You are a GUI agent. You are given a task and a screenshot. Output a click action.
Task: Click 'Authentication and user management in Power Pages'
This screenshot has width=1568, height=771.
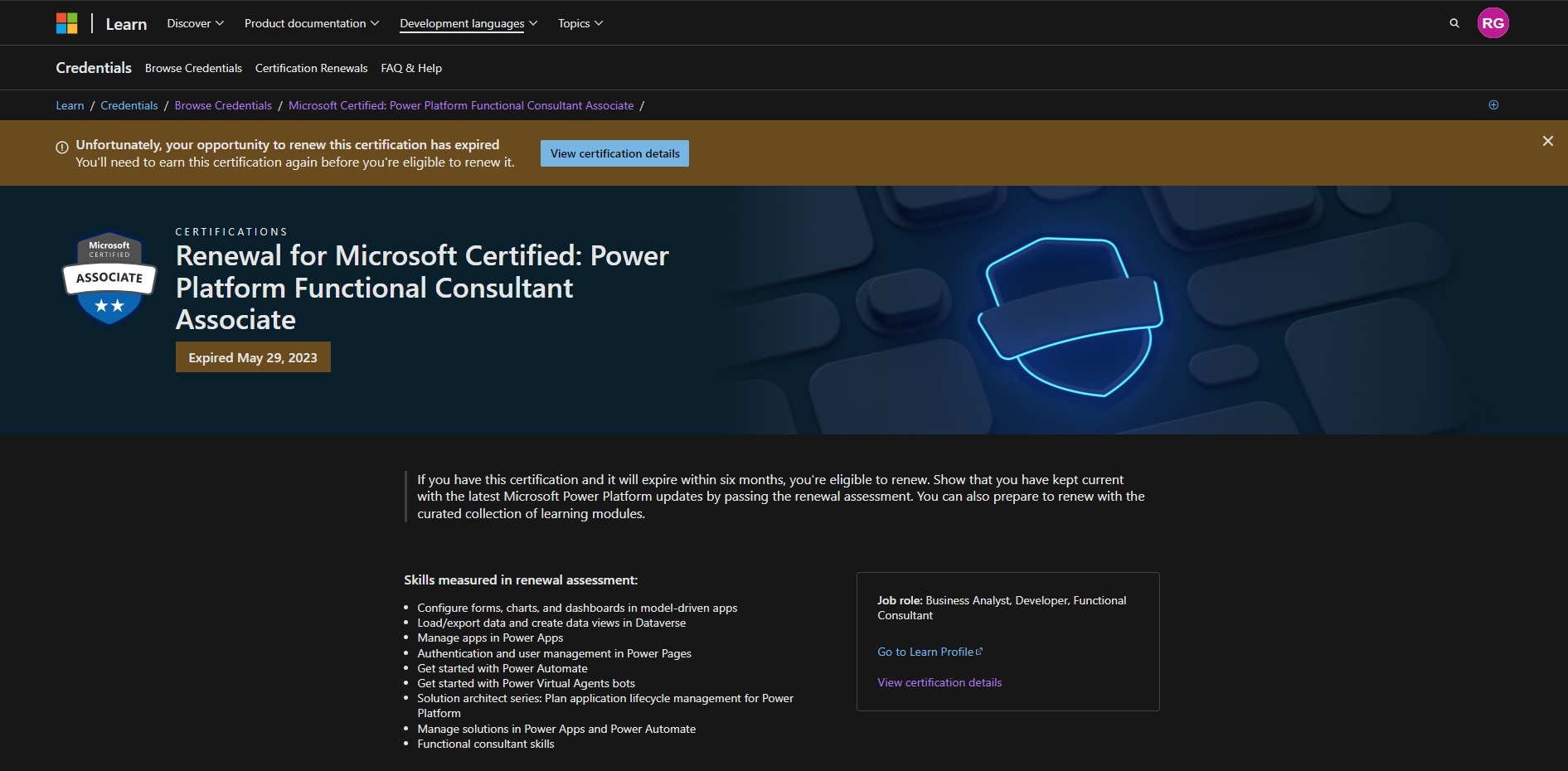point(554,653)
